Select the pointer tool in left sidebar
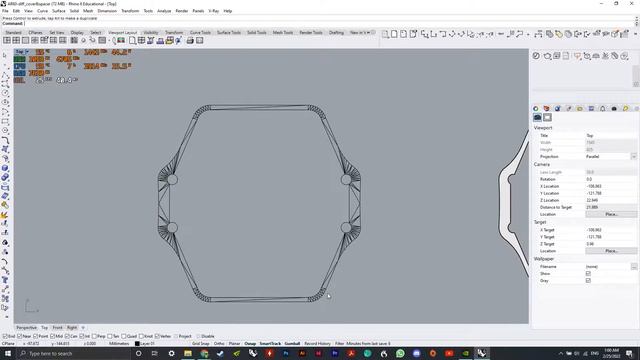Screen dimensions: 640x360 5,55
